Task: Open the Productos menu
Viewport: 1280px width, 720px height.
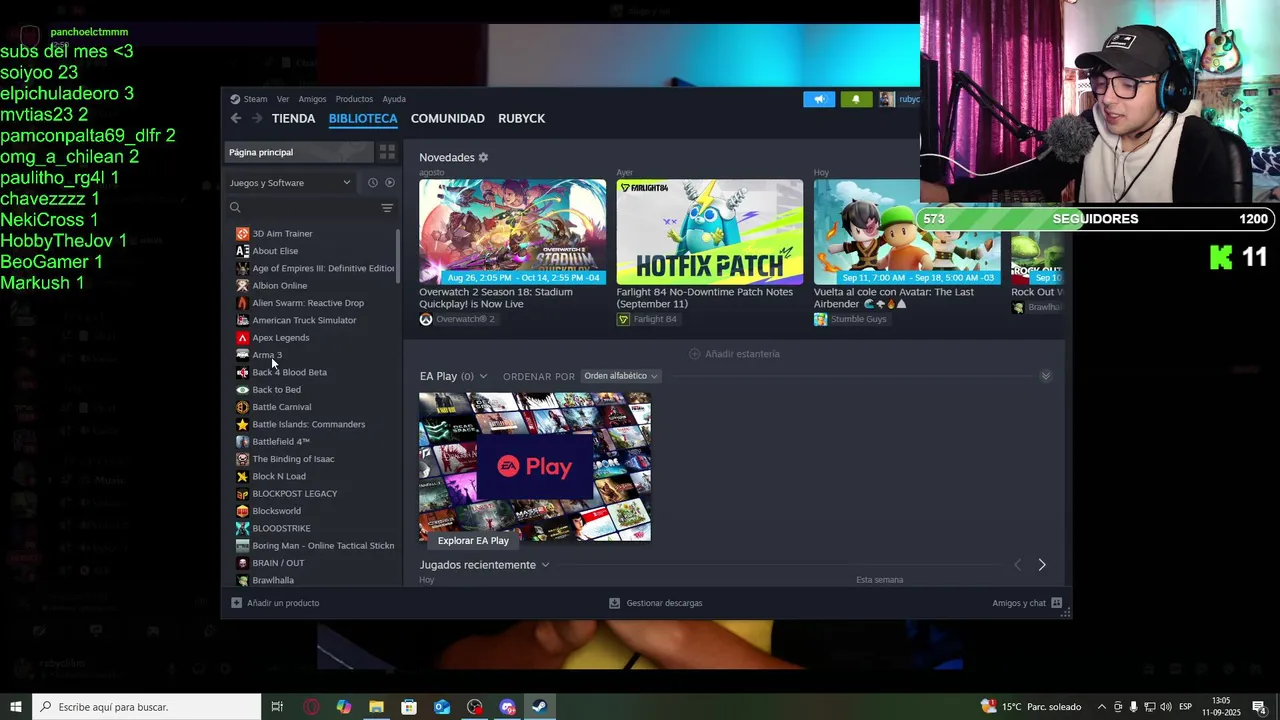Action: pyautogui.click(x=354, y=99)
